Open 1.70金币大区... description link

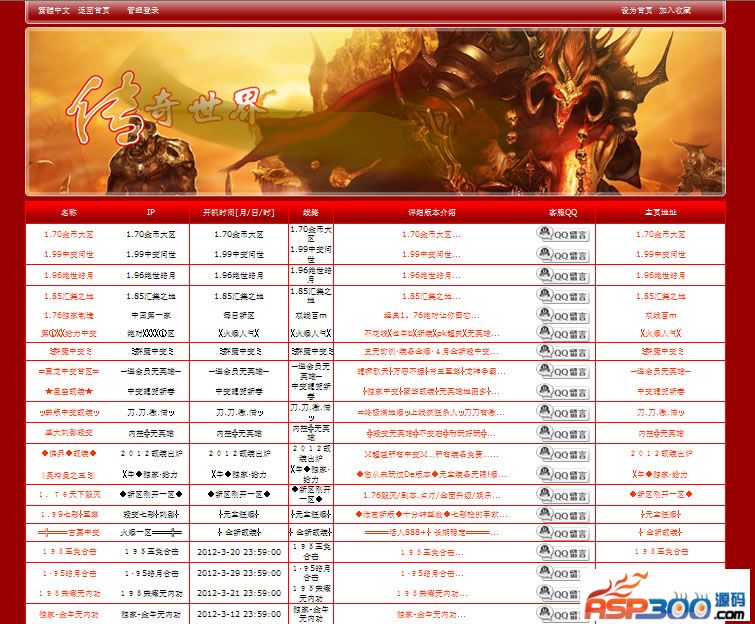click(431, 234)
